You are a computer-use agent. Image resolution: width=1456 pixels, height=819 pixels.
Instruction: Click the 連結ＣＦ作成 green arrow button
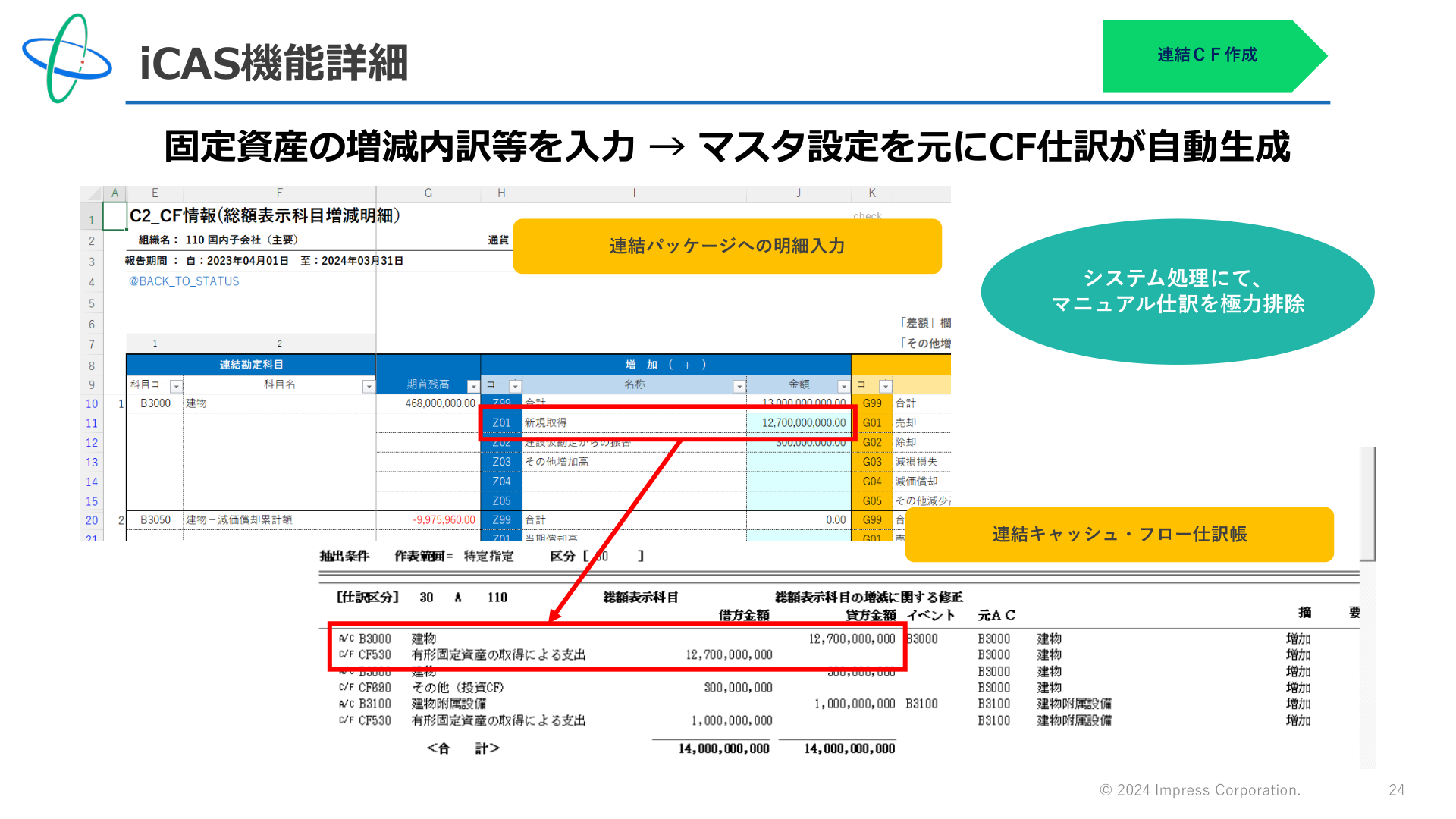pyautogui.click(x=1215, y=55)
